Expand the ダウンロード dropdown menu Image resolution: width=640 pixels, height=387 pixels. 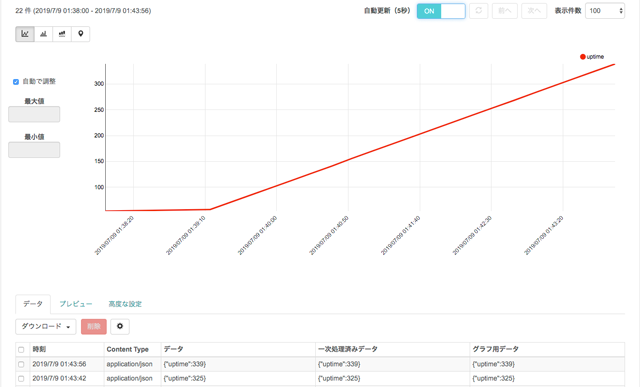coord(46,327)
